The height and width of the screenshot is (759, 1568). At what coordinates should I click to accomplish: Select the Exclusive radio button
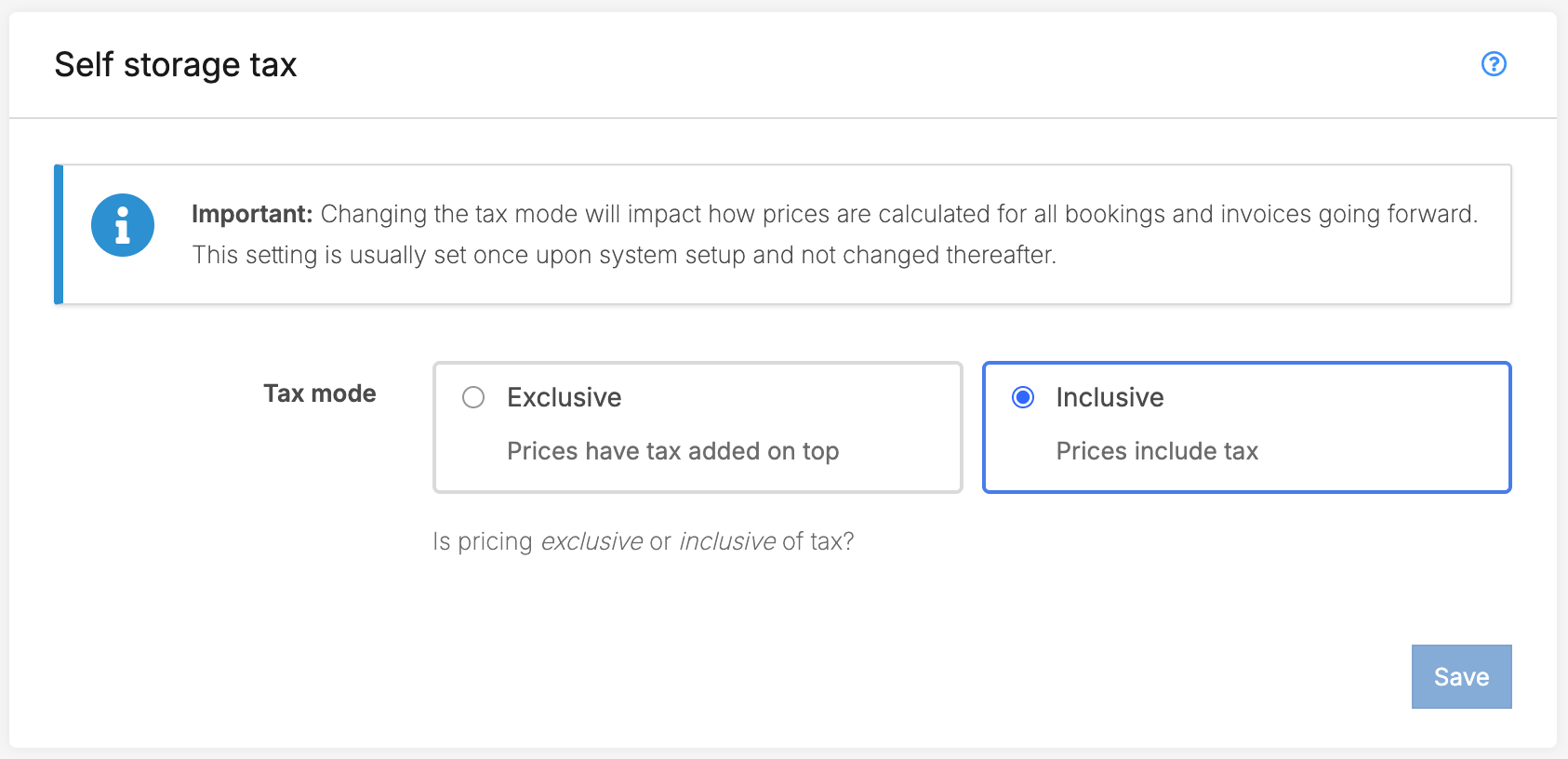pyautogui.click(x=473, y=398)
